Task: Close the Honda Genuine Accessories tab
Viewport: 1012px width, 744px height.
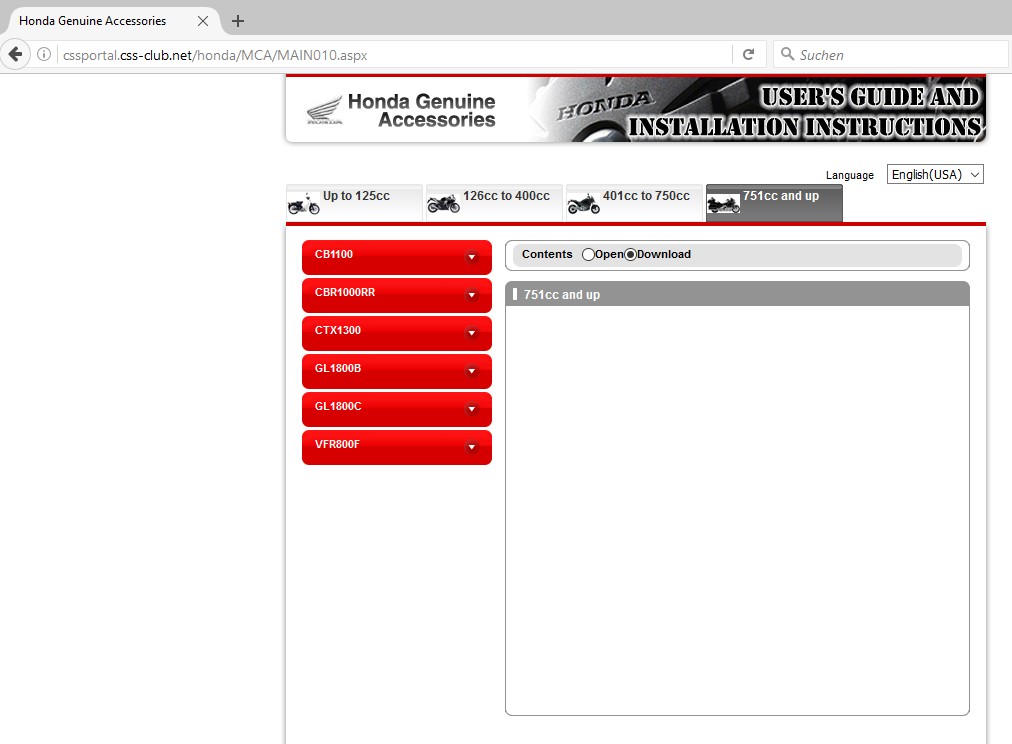Action: (x=203, y=21)
